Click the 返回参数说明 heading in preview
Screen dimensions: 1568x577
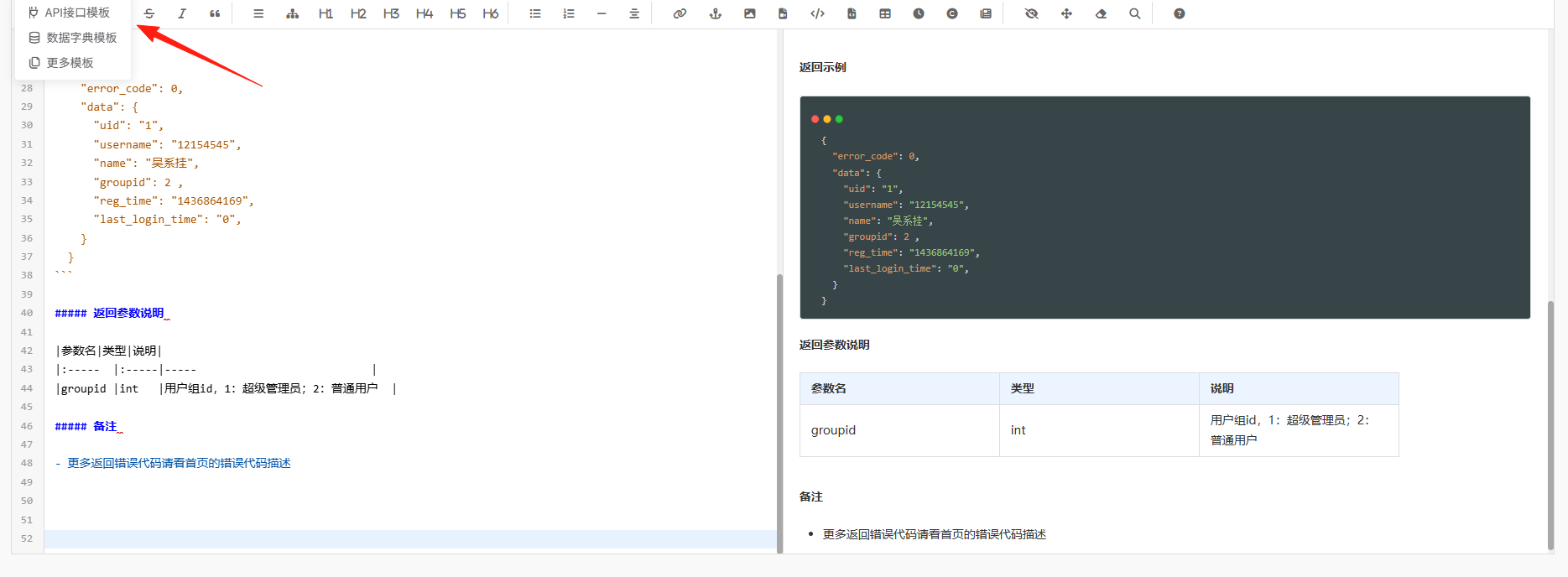[835, 345]
